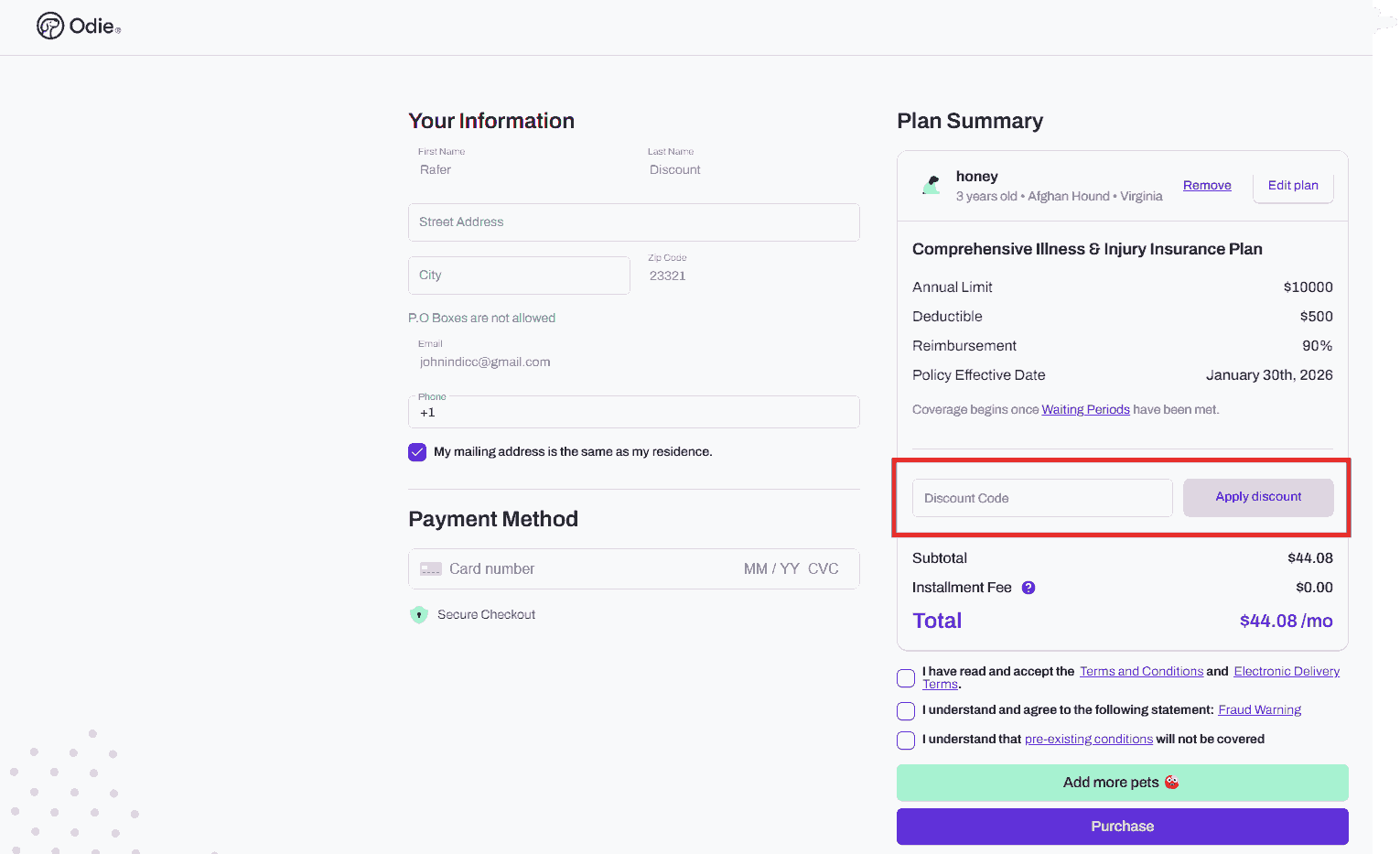The image size is (1400, 854).
Task: Click into the Street Address field
Action: tap(633, 222)
